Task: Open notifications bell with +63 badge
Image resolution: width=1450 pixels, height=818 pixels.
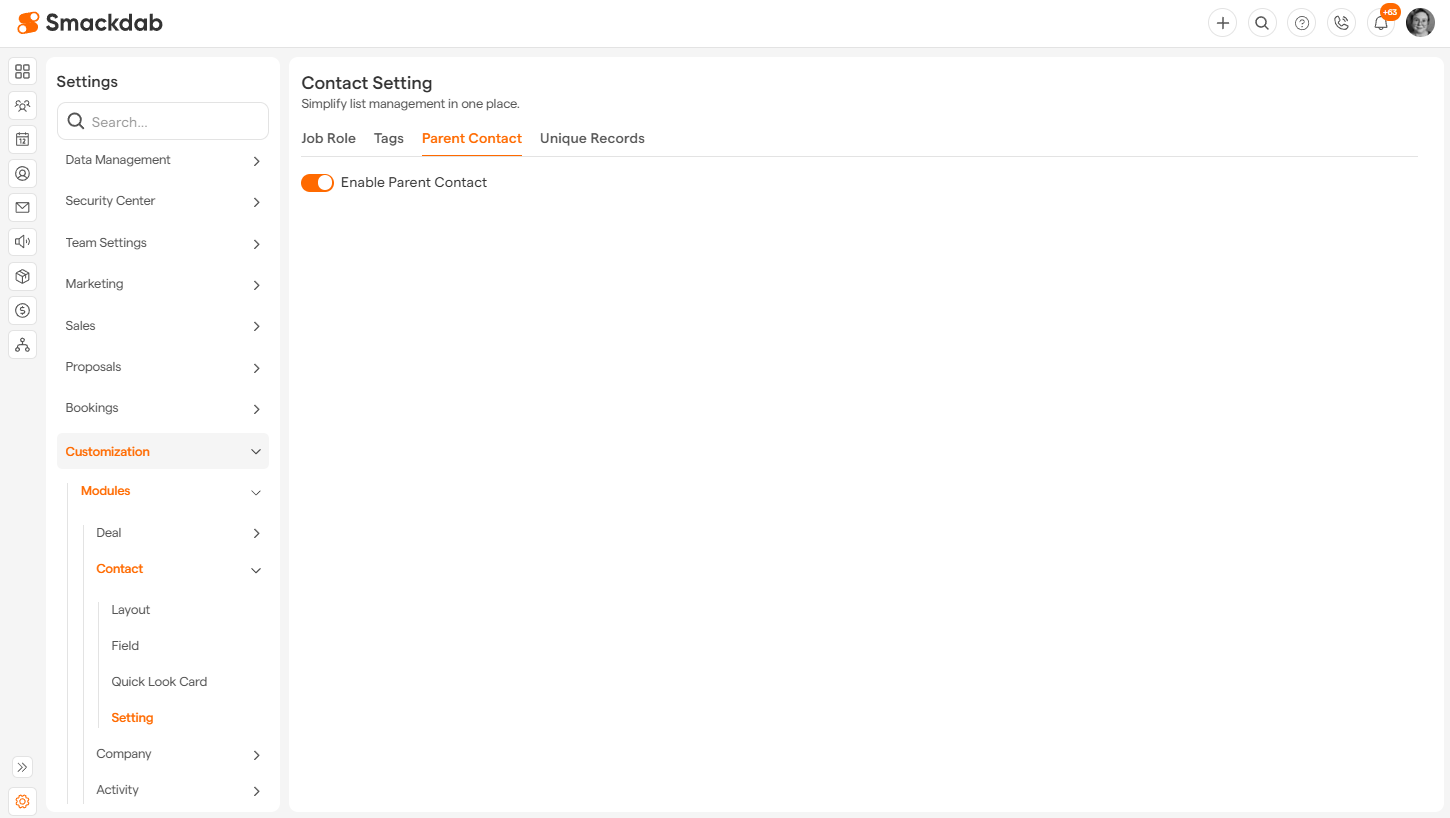Action: [x=1381, y=23]
